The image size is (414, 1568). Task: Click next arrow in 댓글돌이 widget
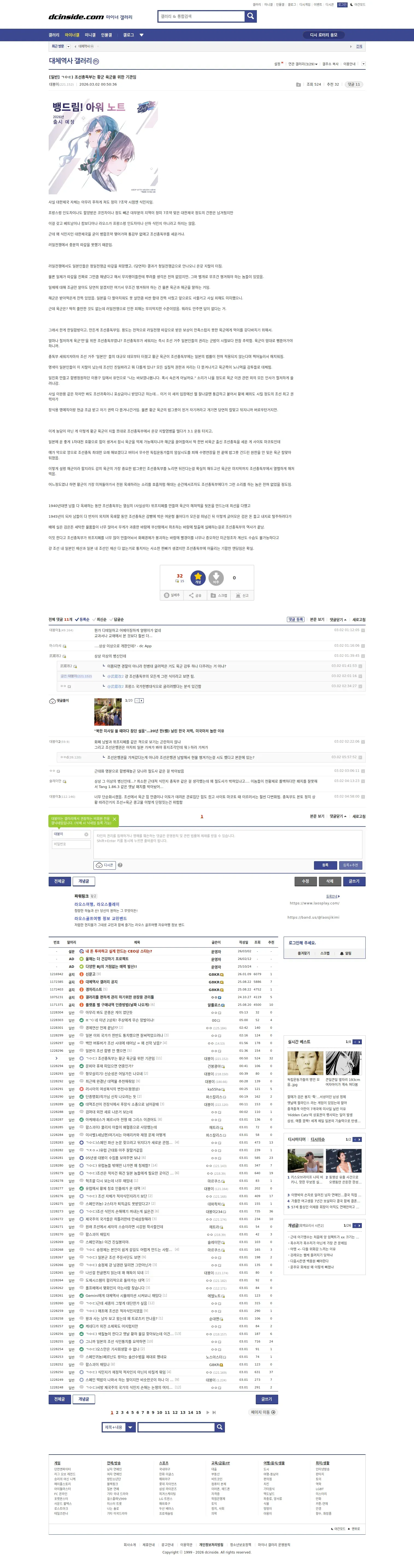click(142, 701)
